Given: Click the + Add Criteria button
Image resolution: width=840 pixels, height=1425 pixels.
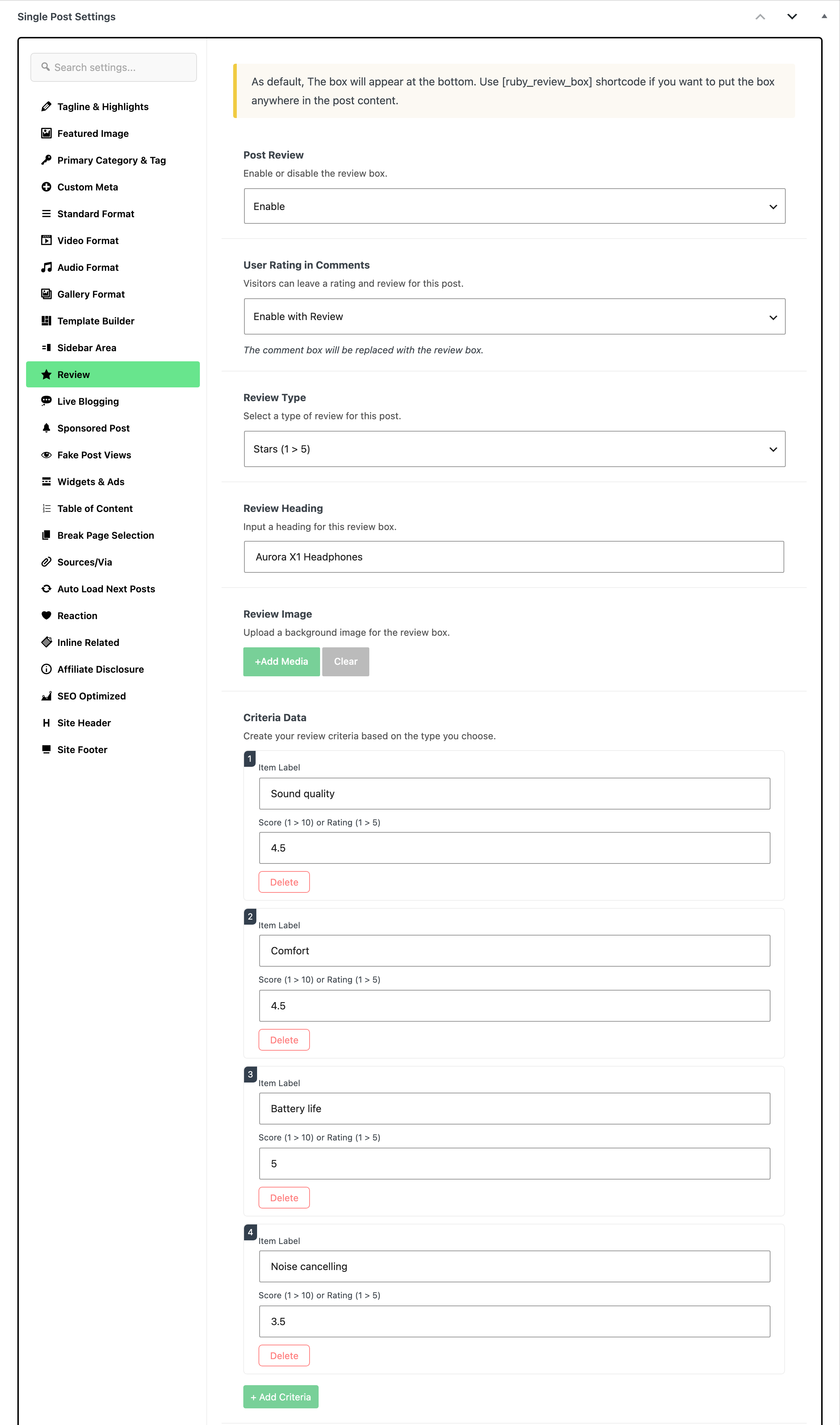Looking at the screenshot, I should click(281, 1397).
